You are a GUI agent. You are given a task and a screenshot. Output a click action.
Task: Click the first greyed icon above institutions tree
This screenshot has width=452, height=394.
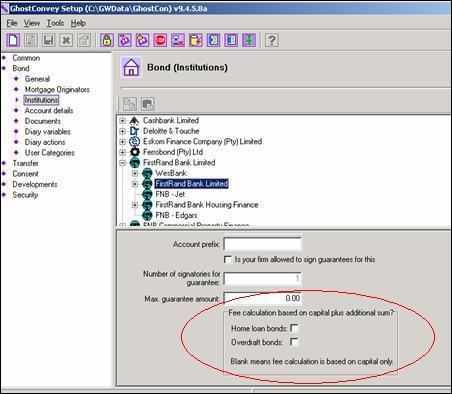coord(130,104)
